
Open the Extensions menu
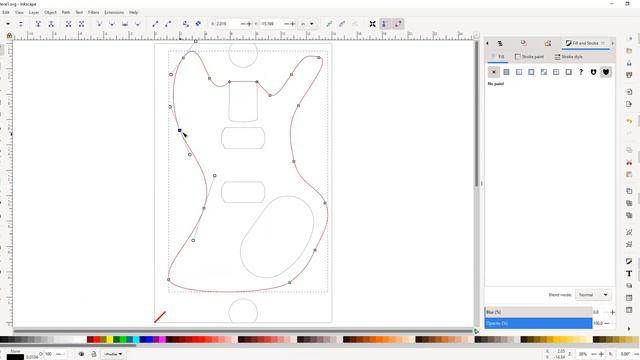point(114,12)
